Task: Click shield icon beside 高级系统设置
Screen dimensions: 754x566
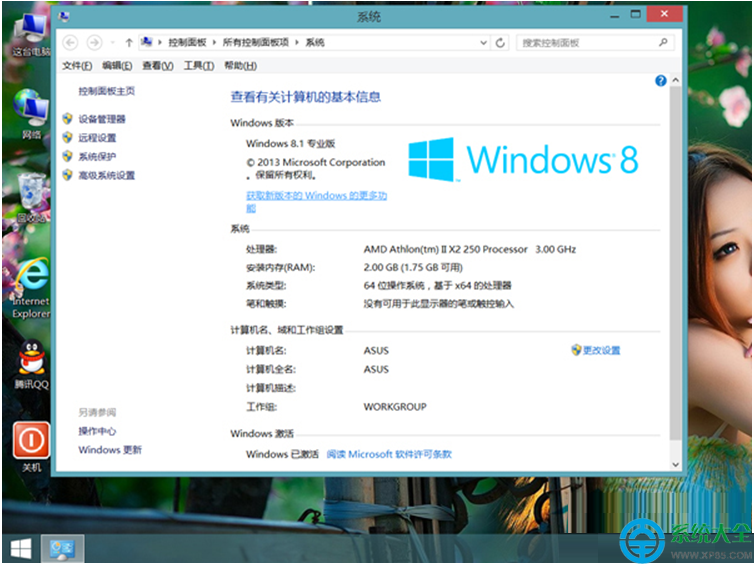Action: [x=68, y=175]
